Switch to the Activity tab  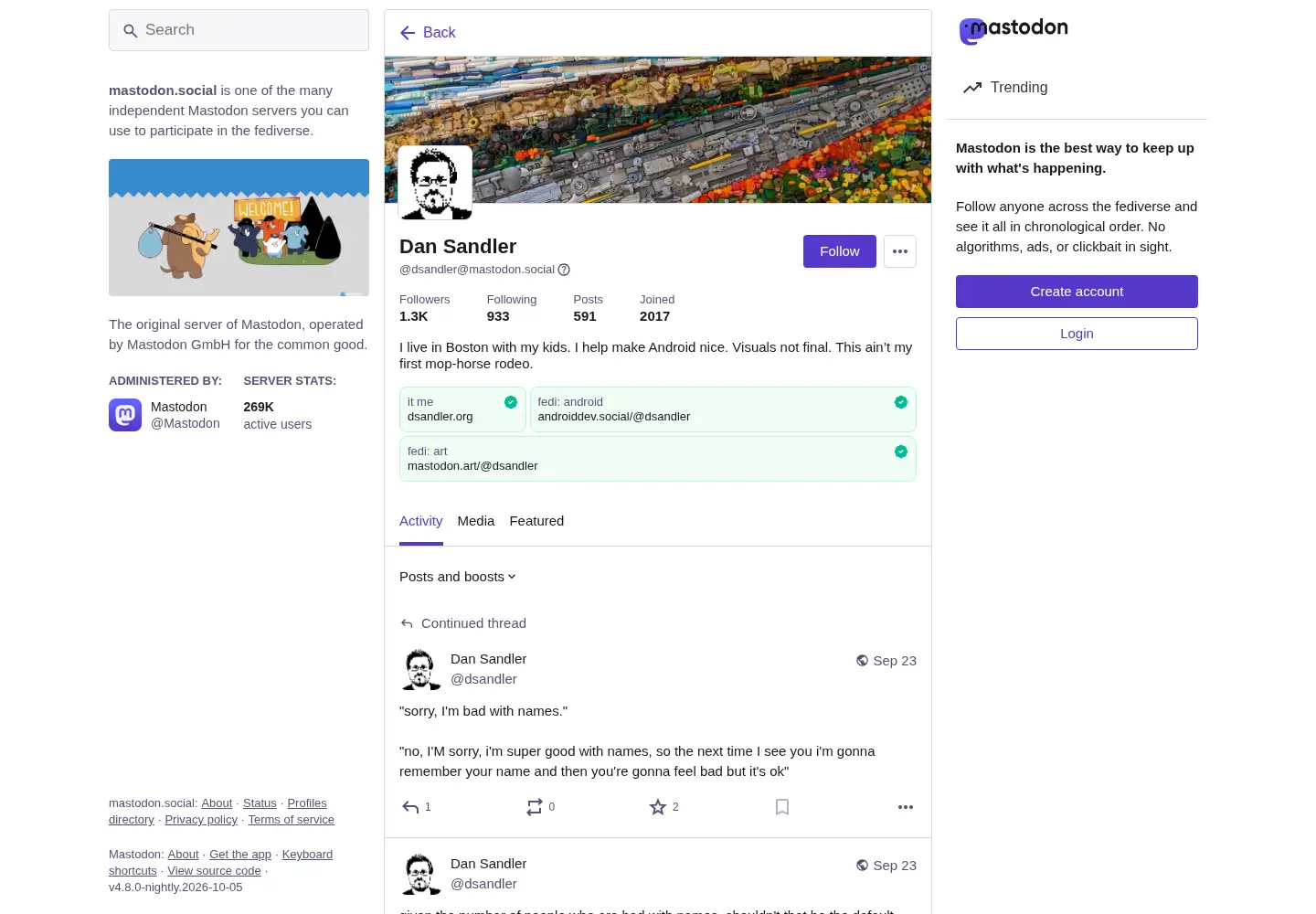tap(421, 521)
